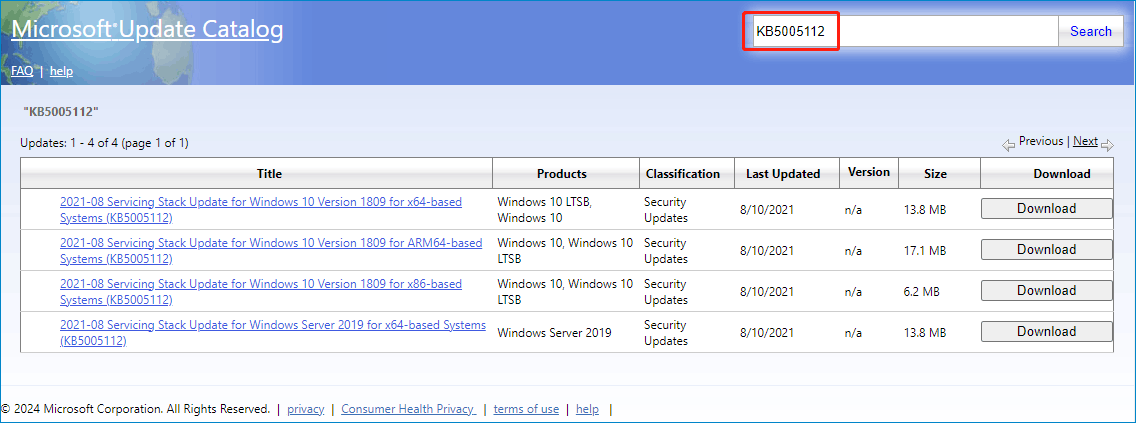
Task: Download the 6.2 MB x86 update
Action: pyautogui.click(x=1046, y=290)
